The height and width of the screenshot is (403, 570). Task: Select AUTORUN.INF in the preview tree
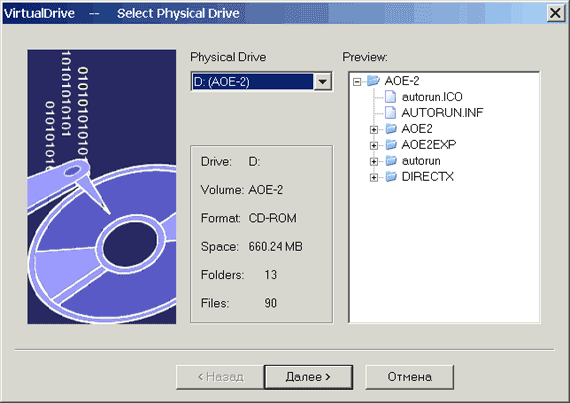click(x=442, y=113)
